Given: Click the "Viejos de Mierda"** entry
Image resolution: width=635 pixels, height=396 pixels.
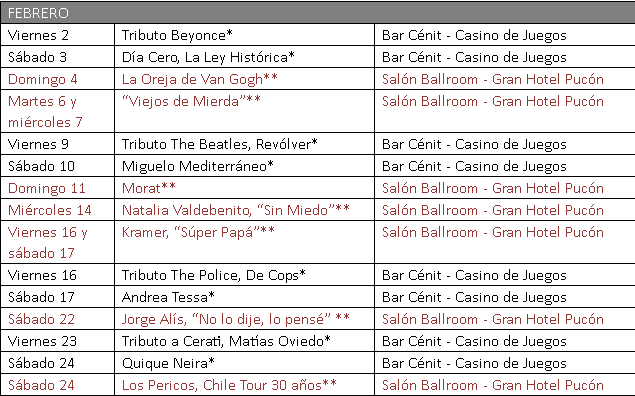Looking at the screenshot, I should pos(191,101).
